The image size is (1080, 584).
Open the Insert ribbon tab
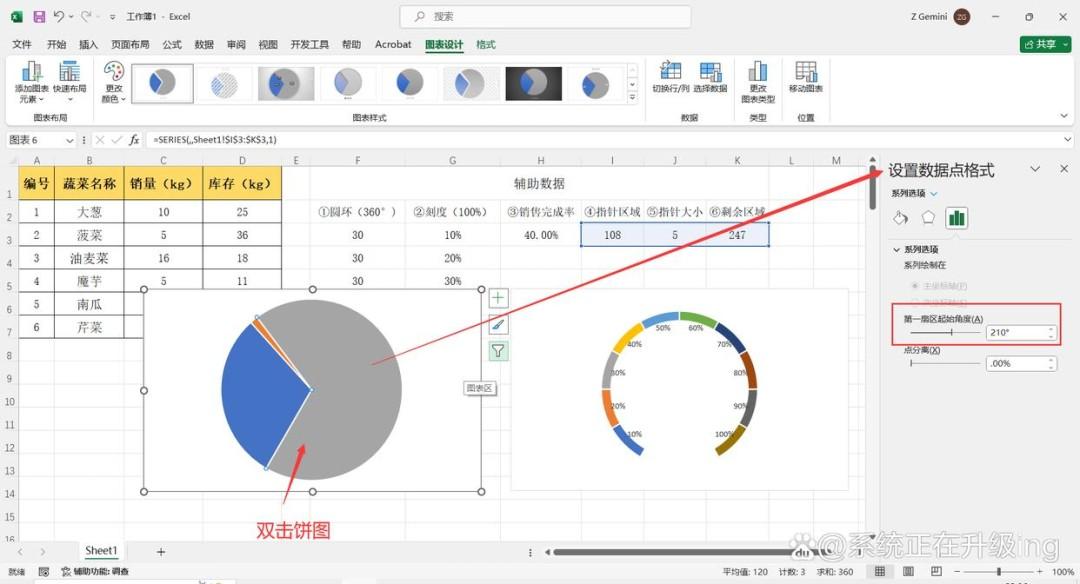pyautogui.click(x=88, y=44)
